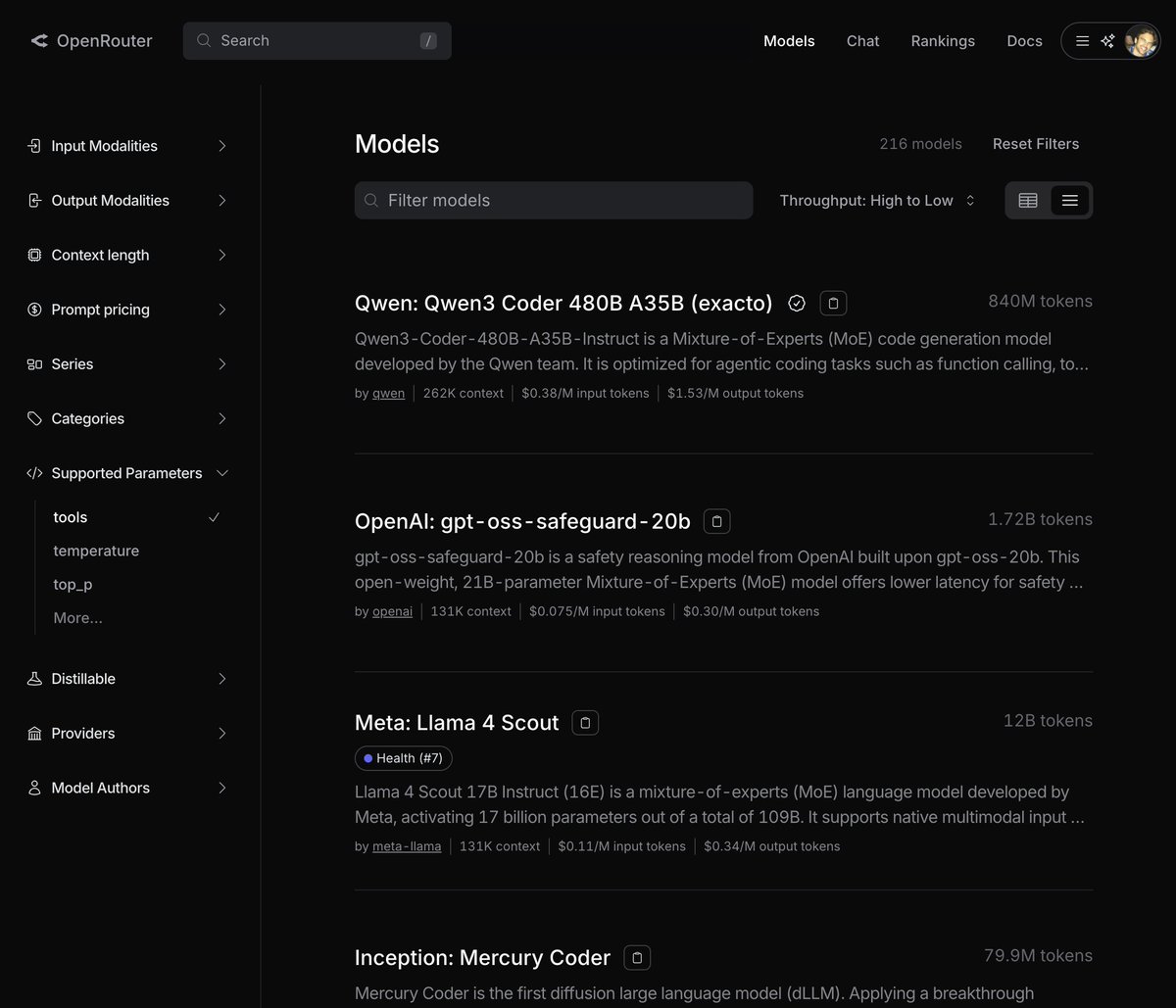Expand the Series filter

(222, 364)
